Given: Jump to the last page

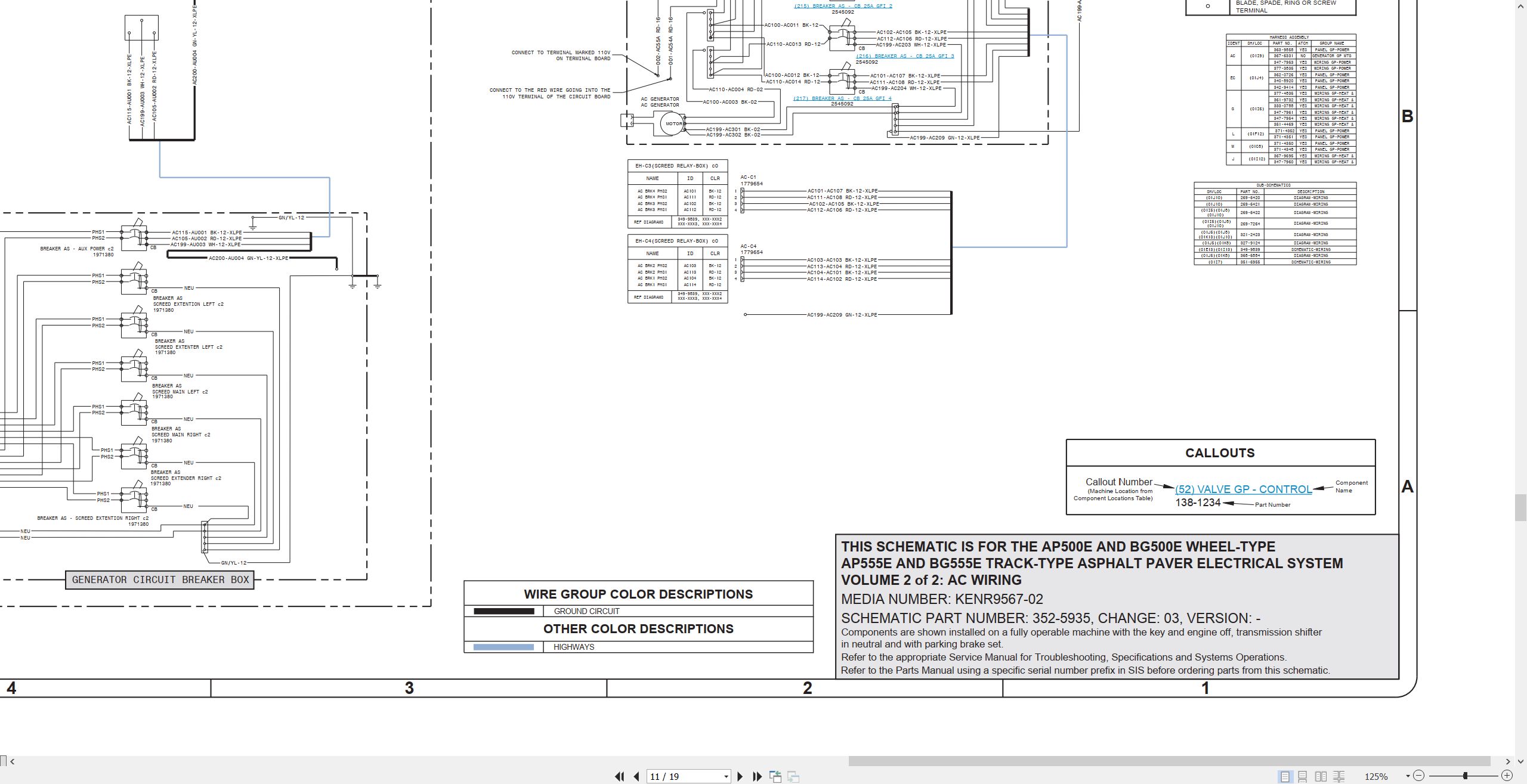Looking at the screenshot, I should click(x=757, y=776).
